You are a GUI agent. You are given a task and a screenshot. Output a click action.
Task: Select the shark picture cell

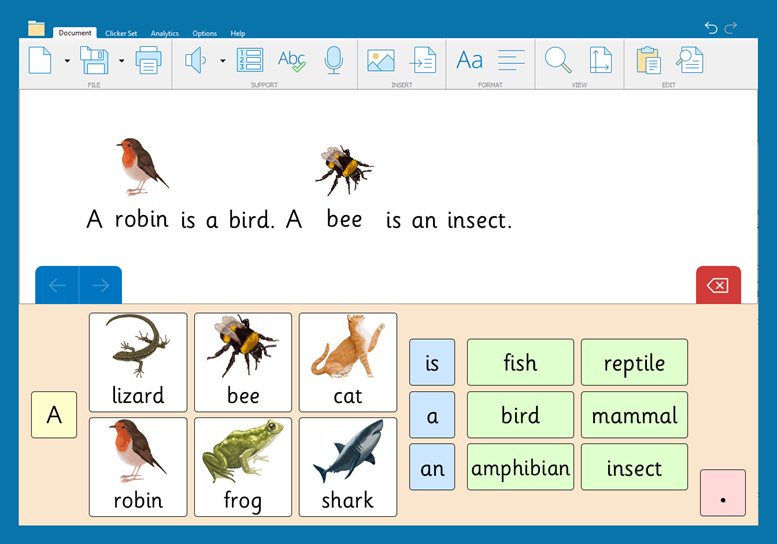[348, 467]
